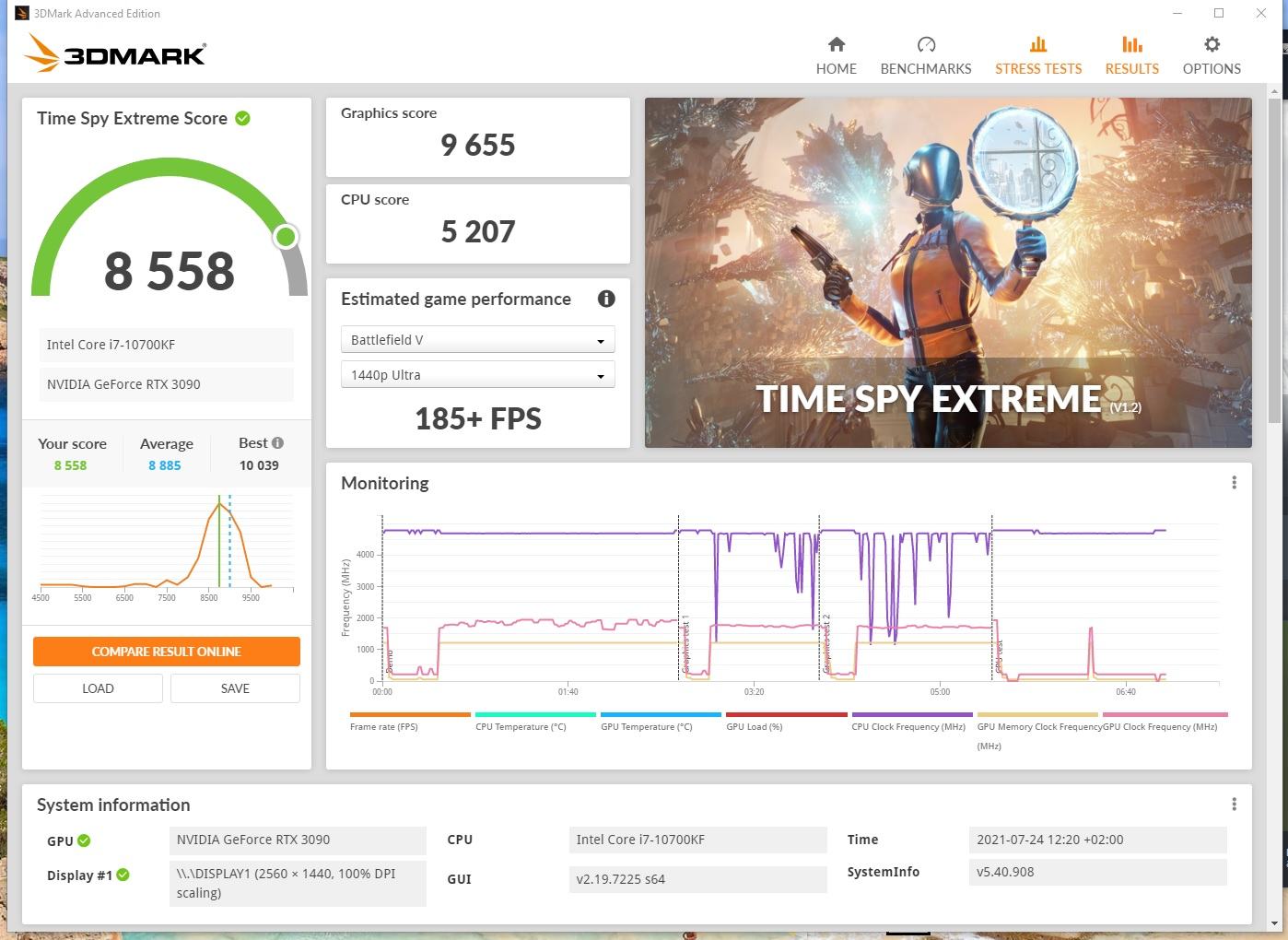
Task: Open the 1440p Ultra resolution dropdown
Action: tap(477, 375)
